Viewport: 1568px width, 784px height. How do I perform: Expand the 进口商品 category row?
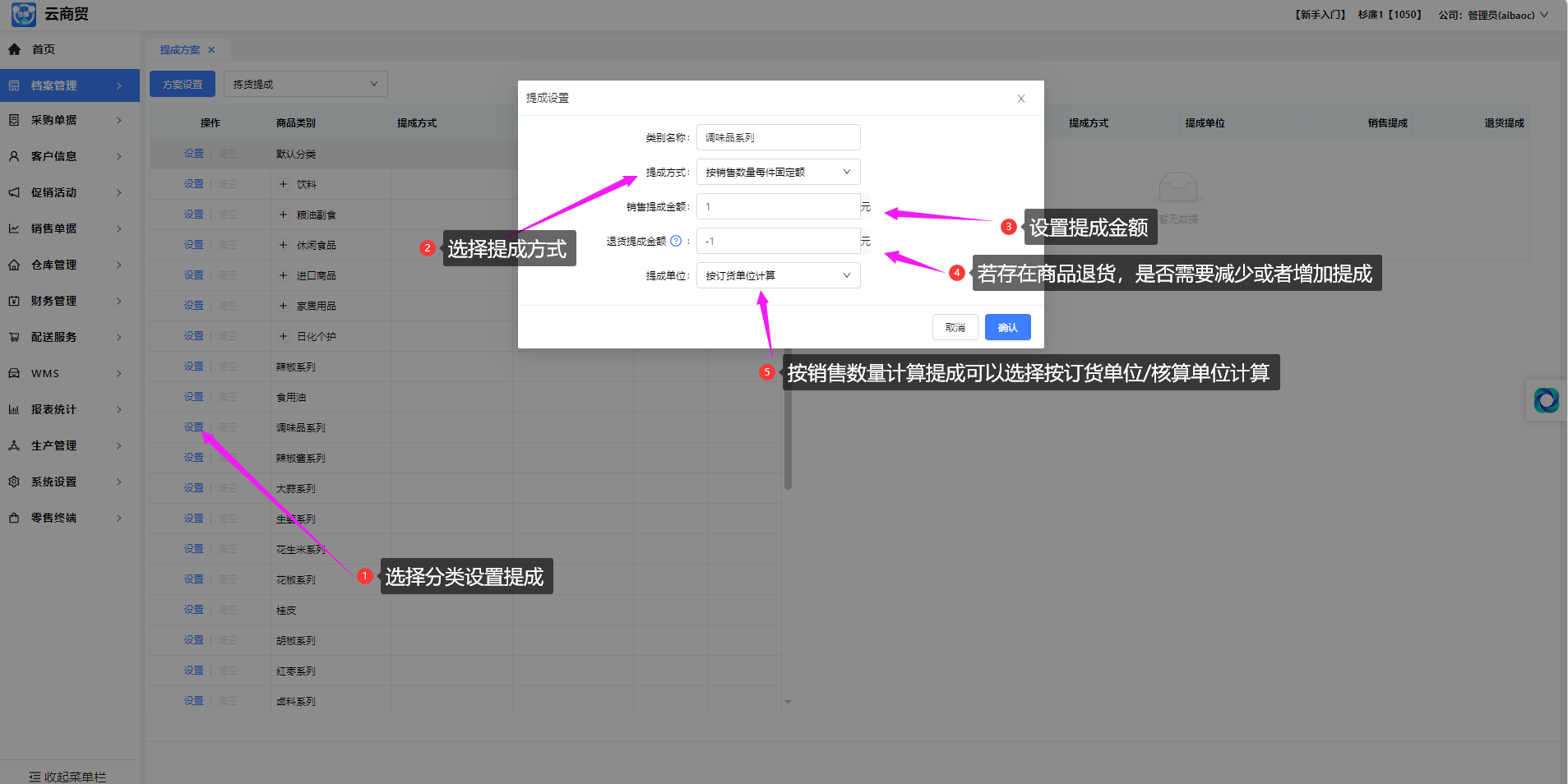pyautogui.click(x=283, y=275)
